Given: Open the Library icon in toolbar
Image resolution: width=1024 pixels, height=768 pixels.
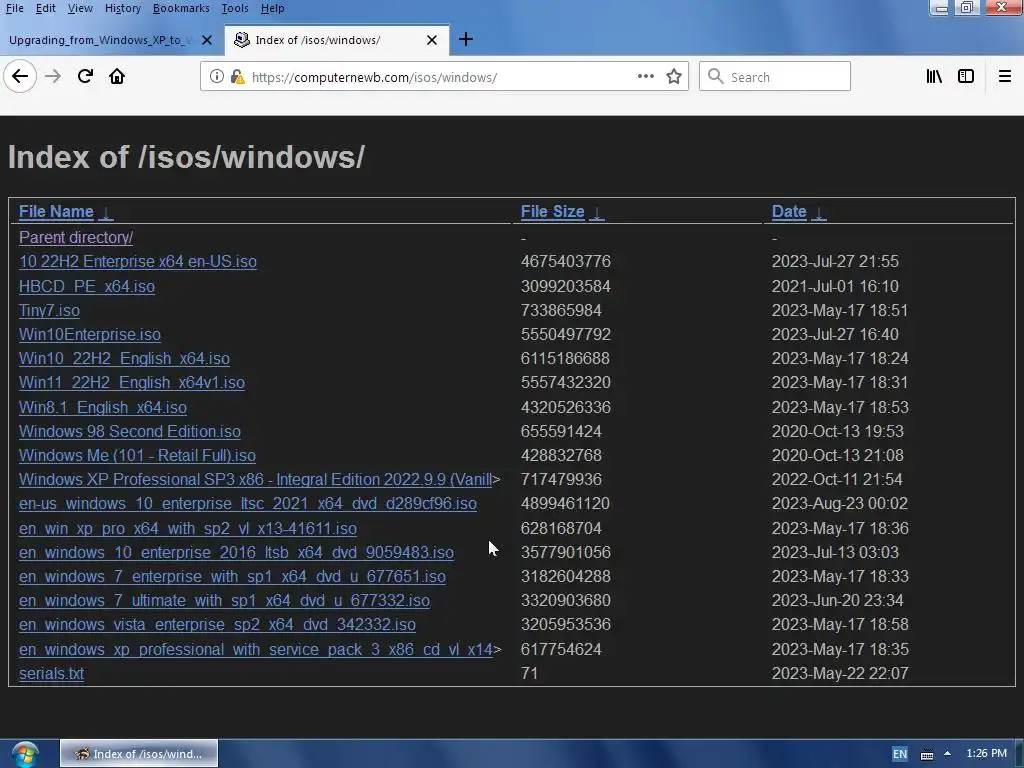Looking at the screenshot, I should (934, 76).
